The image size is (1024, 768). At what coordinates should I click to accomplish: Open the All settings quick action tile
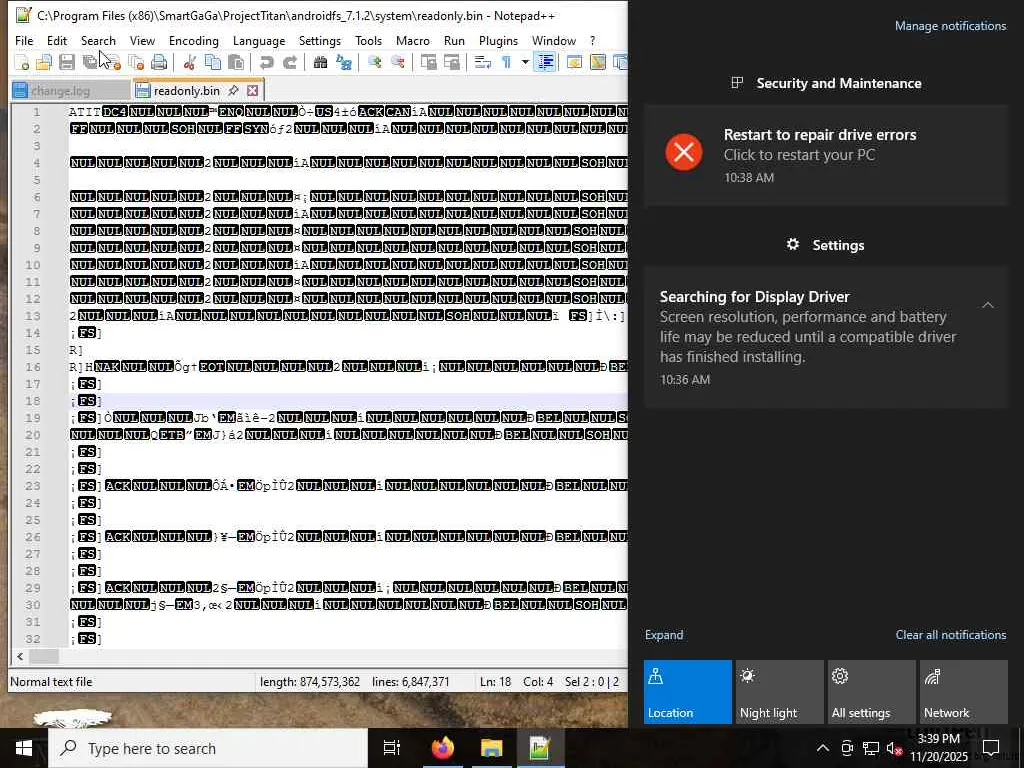click(x=872, y=692)
